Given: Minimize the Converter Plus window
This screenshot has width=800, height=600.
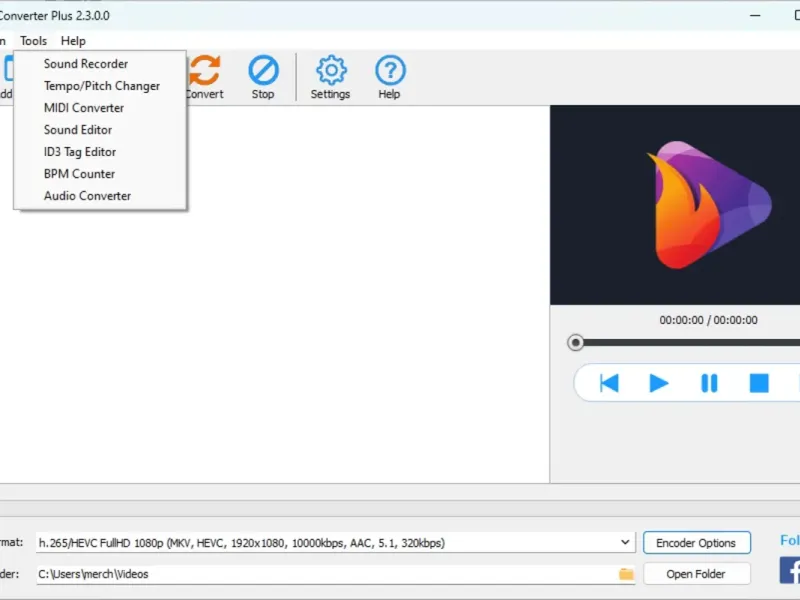Looking at the screenshot, I should 755,16.
